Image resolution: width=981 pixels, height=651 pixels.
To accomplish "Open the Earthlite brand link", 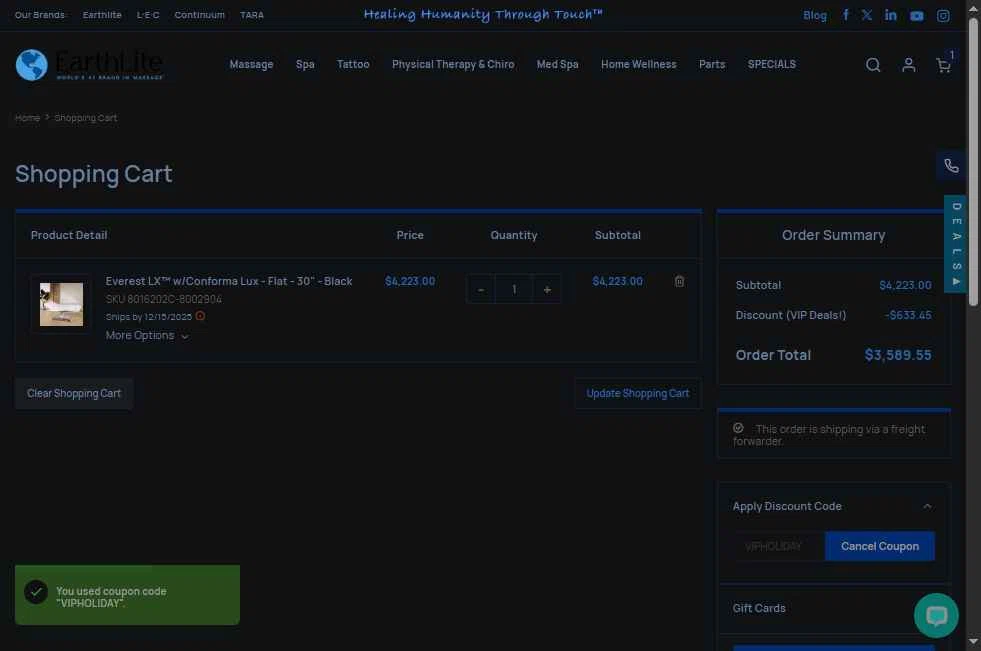I will (102, 15).
